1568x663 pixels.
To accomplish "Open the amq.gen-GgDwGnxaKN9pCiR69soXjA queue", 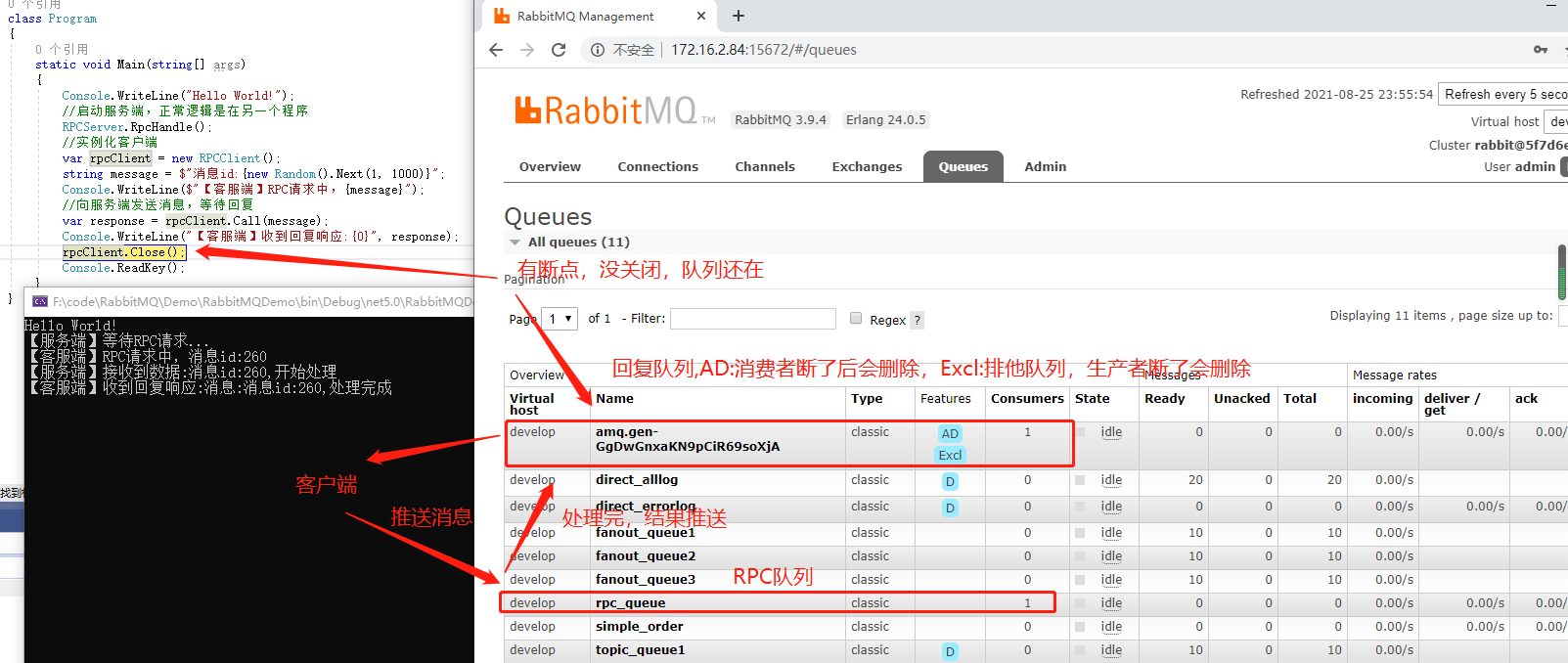I will (x=688, y=439).
